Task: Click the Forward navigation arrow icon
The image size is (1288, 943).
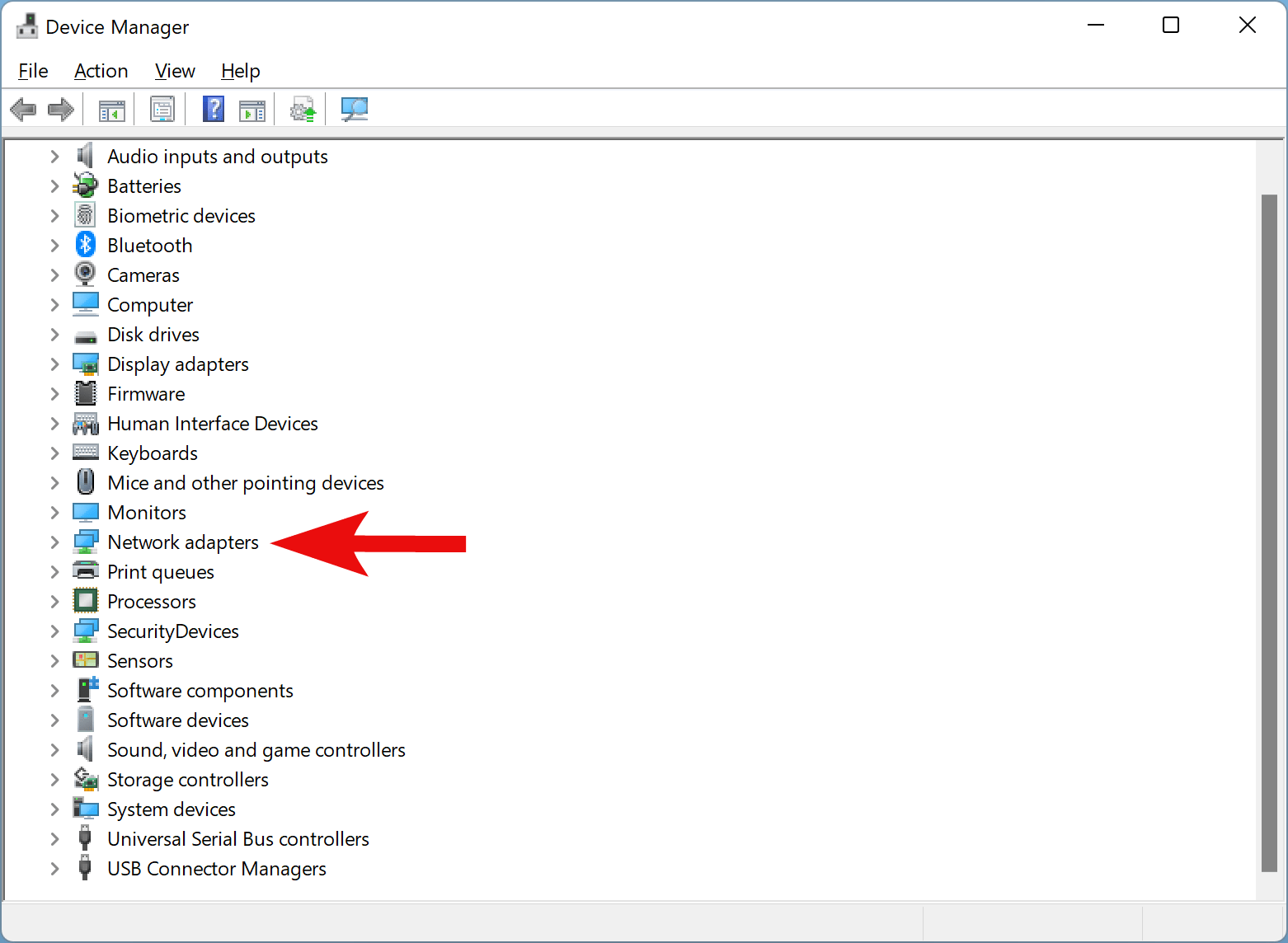Action: pyautogui.click(x=60, y=109)
